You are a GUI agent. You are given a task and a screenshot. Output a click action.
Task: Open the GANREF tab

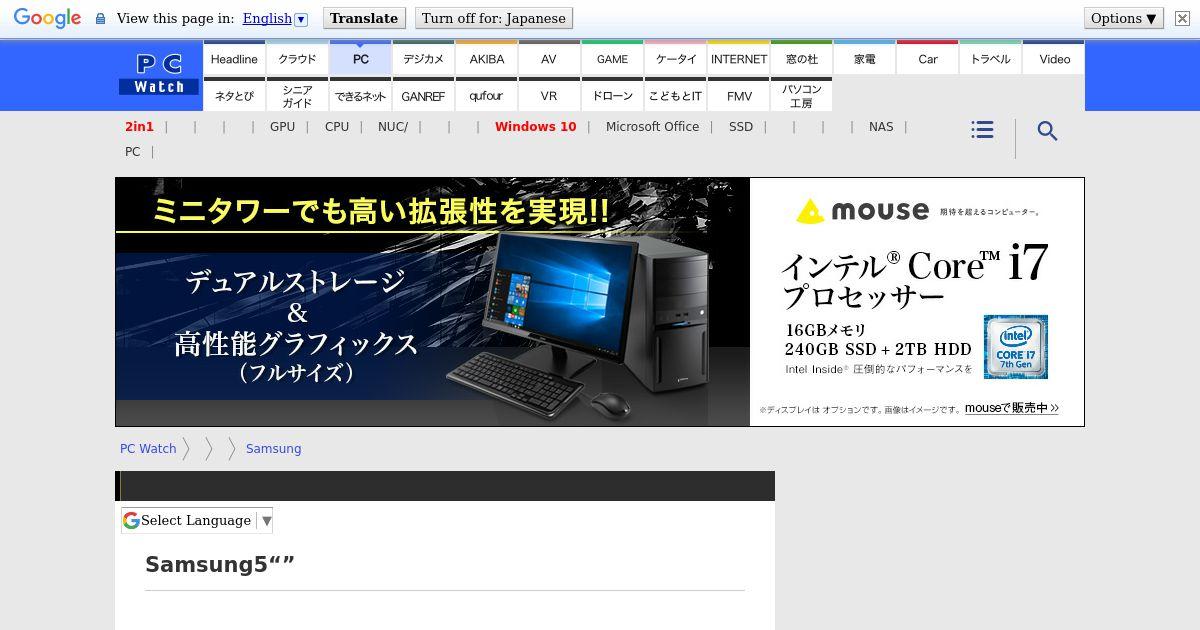[x=423, y=96]
